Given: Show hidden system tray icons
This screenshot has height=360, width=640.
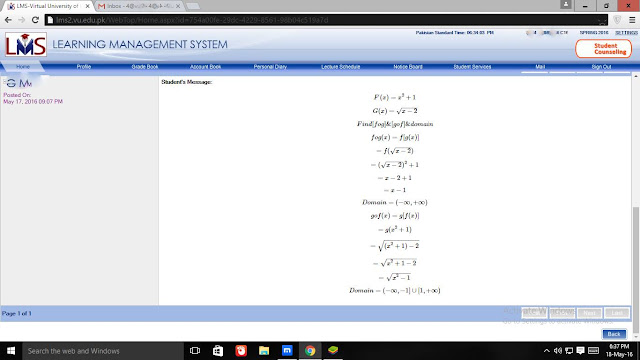Looking at the screenshot, I should coord(547,351).
